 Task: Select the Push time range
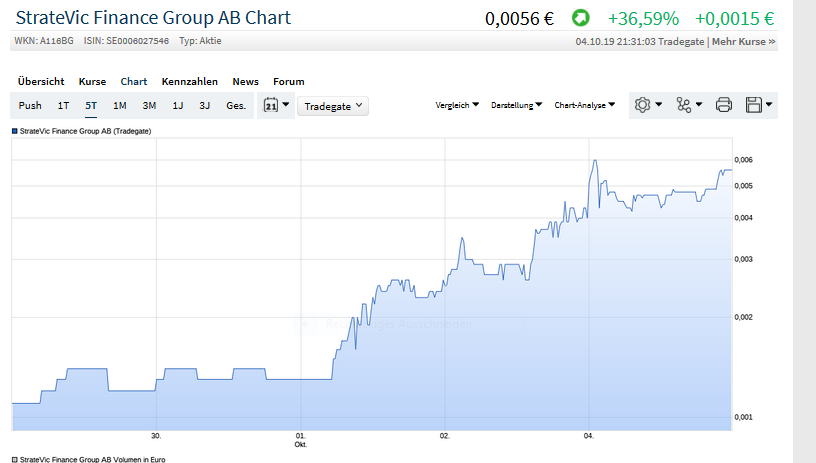[x=30, y=106]
